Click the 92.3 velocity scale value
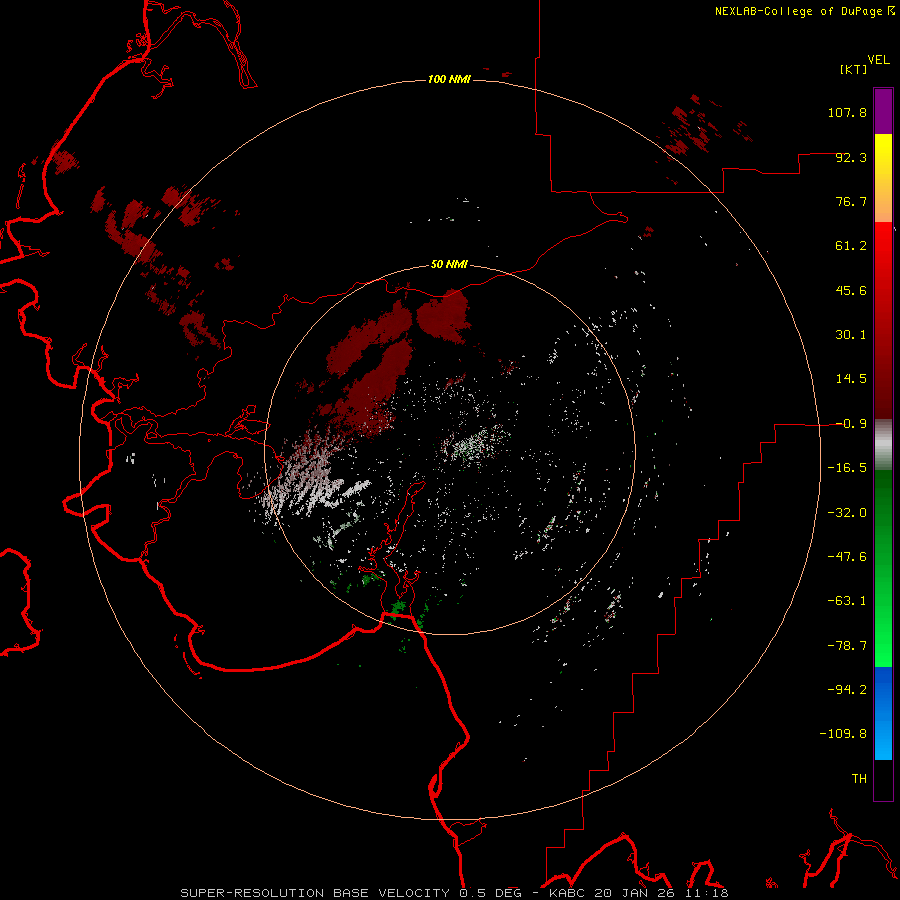The width and height of the screenshot is (900, 900). [x=851, y=157]
